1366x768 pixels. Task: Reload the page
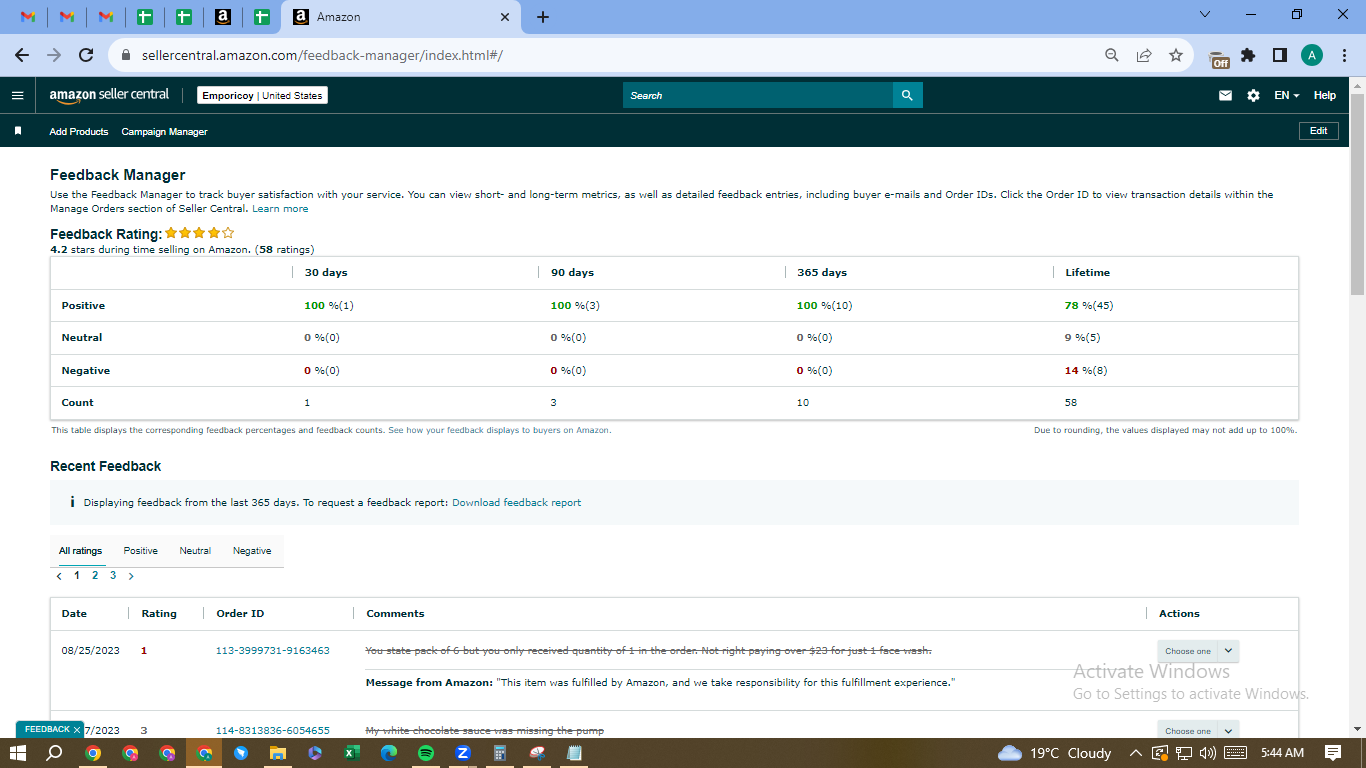tap(86, 55)
